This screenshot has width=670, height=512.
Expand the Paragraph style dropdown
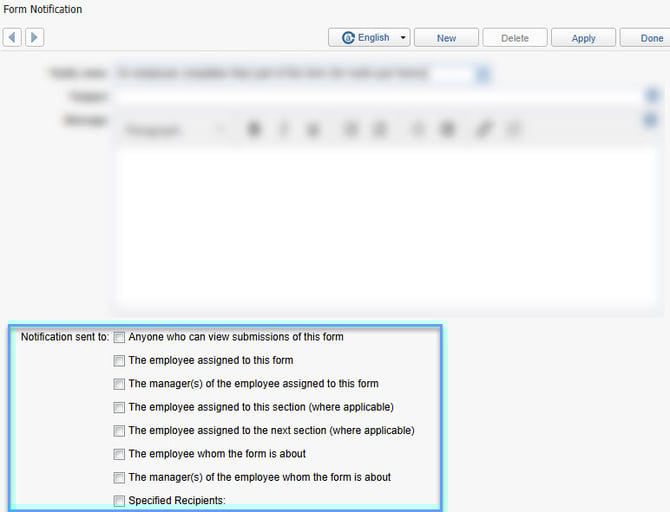tap(175, 130)
